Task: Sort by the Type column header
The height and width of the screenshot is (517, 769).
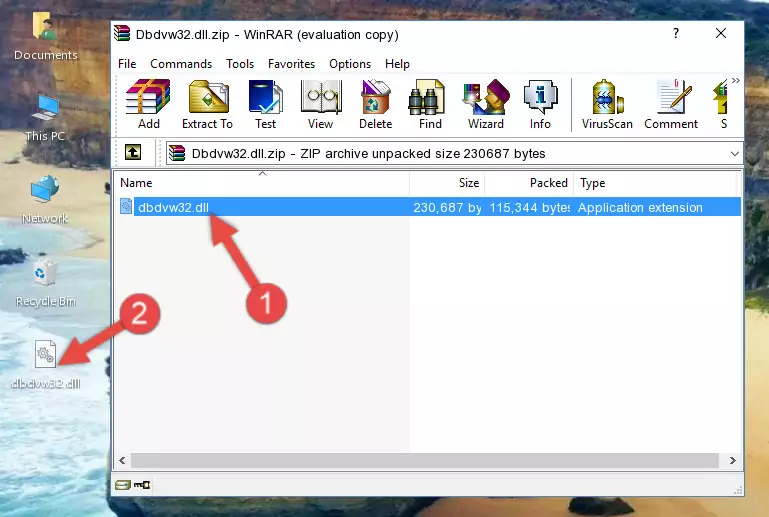Action: (x=655, y=183)
